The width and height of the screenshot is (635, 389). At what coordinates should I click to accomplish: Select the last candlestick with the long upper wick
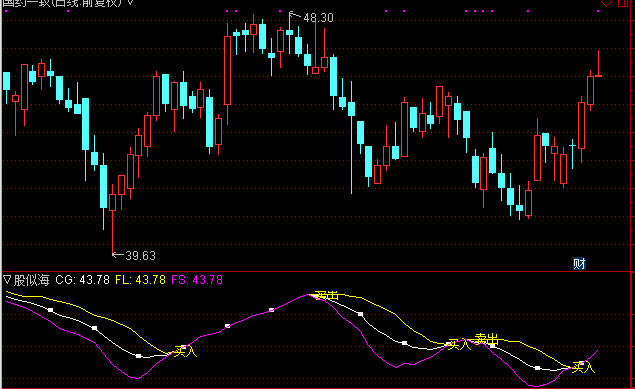tap(598, 64)
